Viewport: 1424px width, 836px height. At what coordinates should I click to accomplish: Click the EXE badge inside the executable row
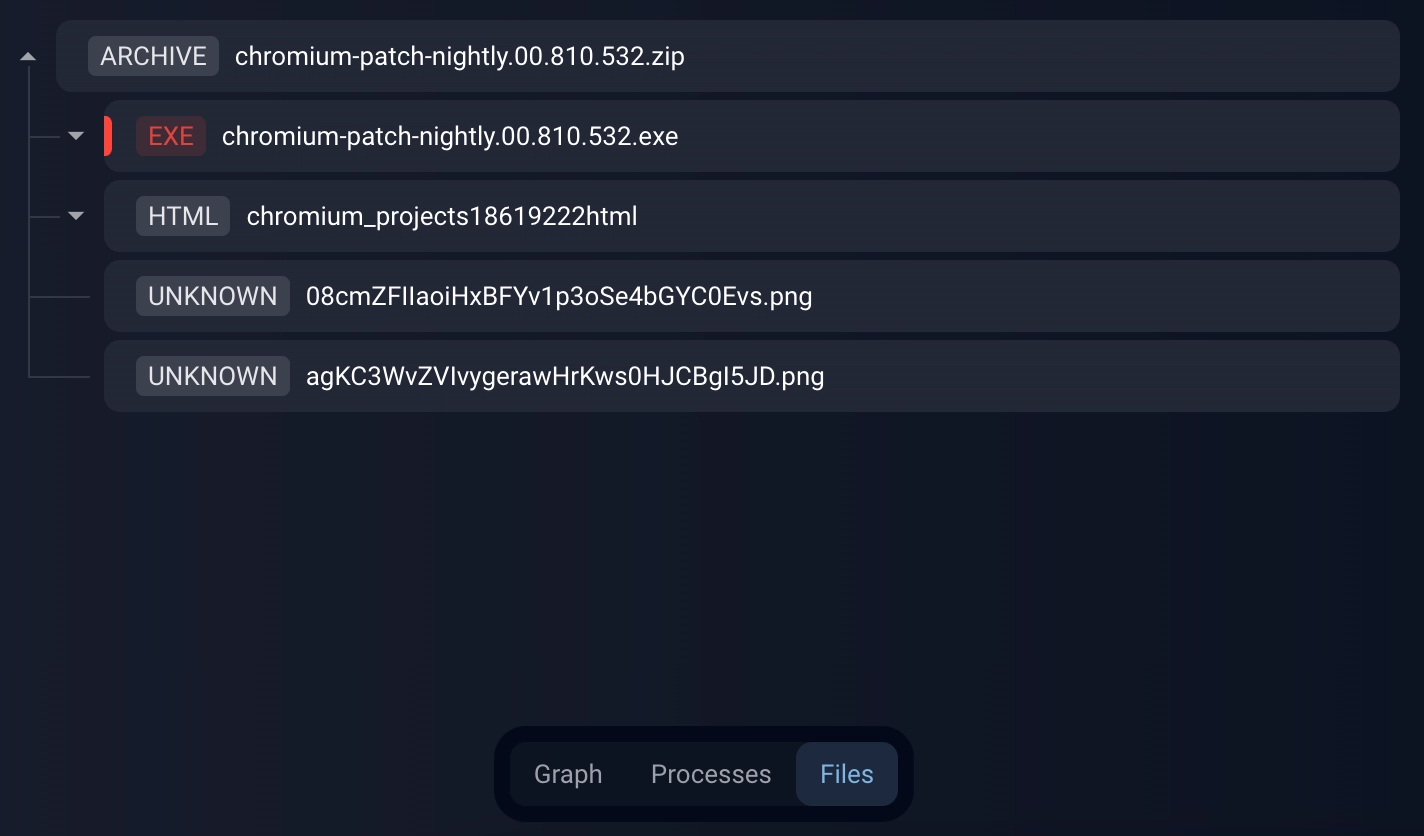pos(171,136)
